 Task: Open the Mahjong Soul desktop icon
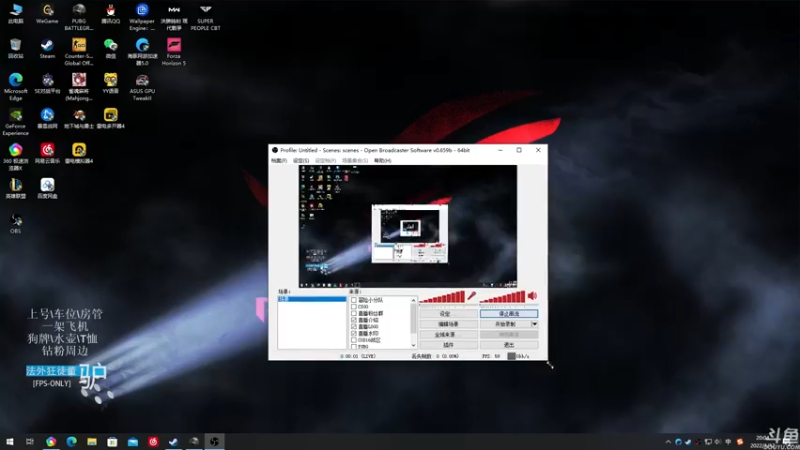point(79,87)
